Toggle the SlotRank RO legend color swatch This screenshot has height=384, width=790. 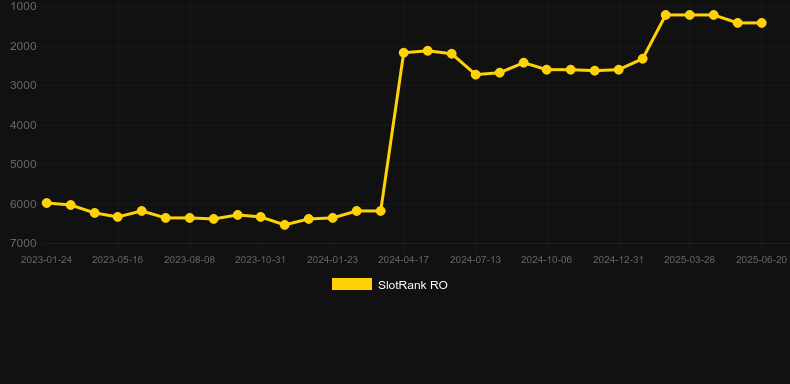pos(352,284)
